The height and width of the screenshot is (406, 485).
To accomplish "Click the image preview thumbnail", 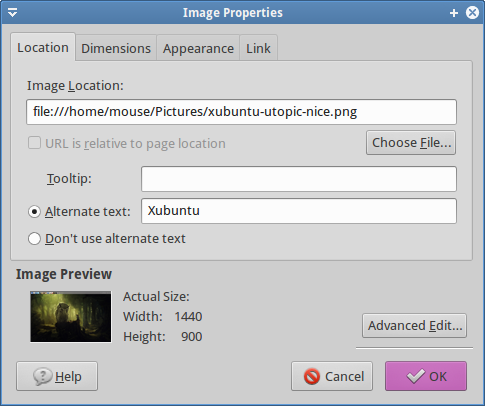I will tap(71, 317).
